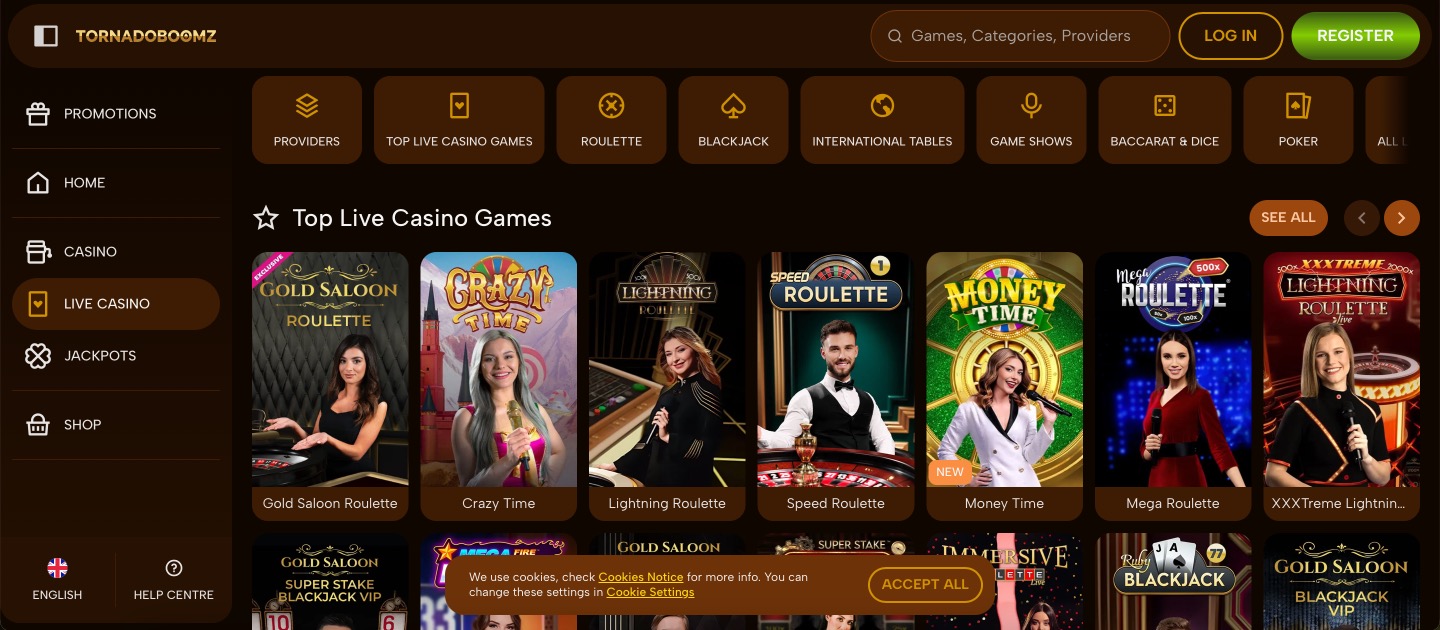Image resolution: width=1440 pixels, height=630 pixels.
Task: Select Live Casino in the sidebar
Action: (x=116, y=304)
